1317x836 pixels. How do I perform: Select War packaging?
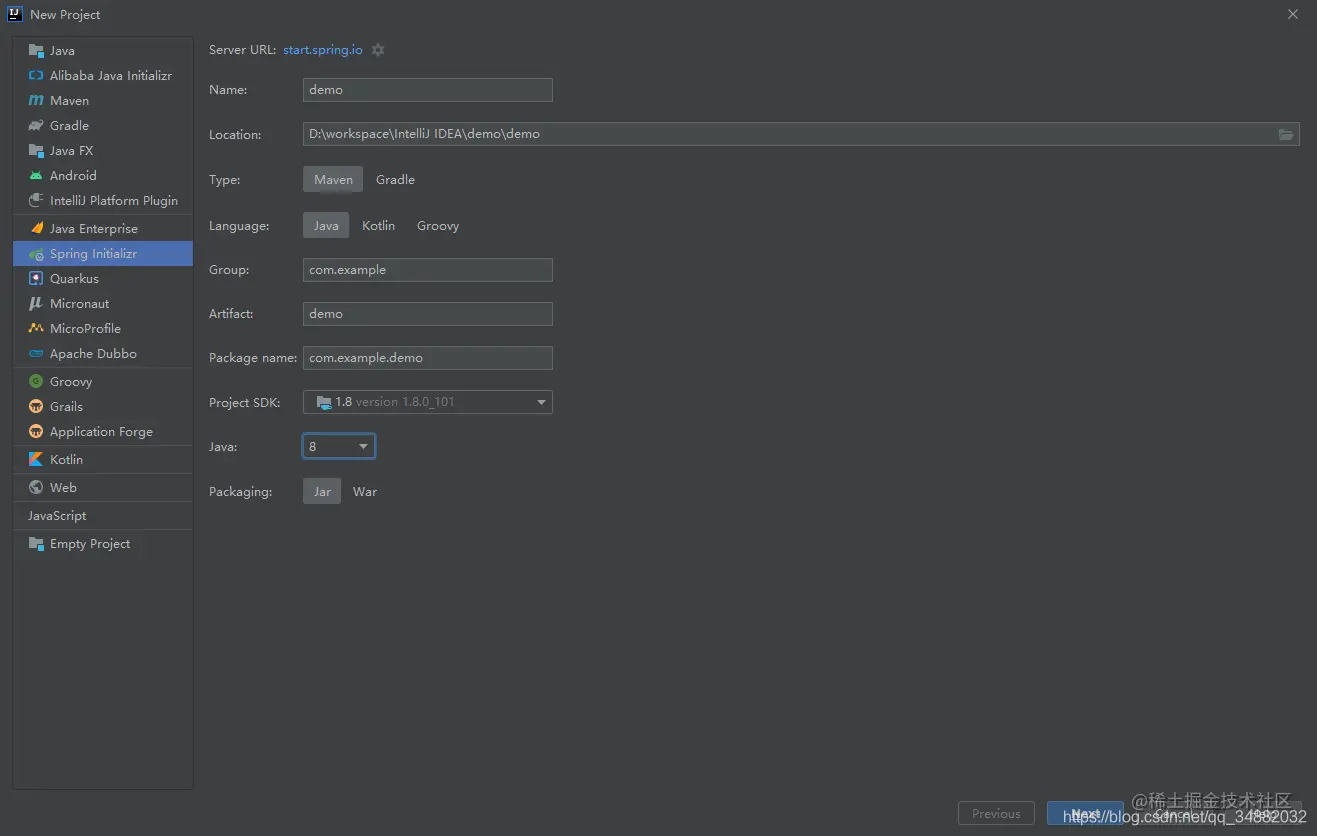coord(365,492)
